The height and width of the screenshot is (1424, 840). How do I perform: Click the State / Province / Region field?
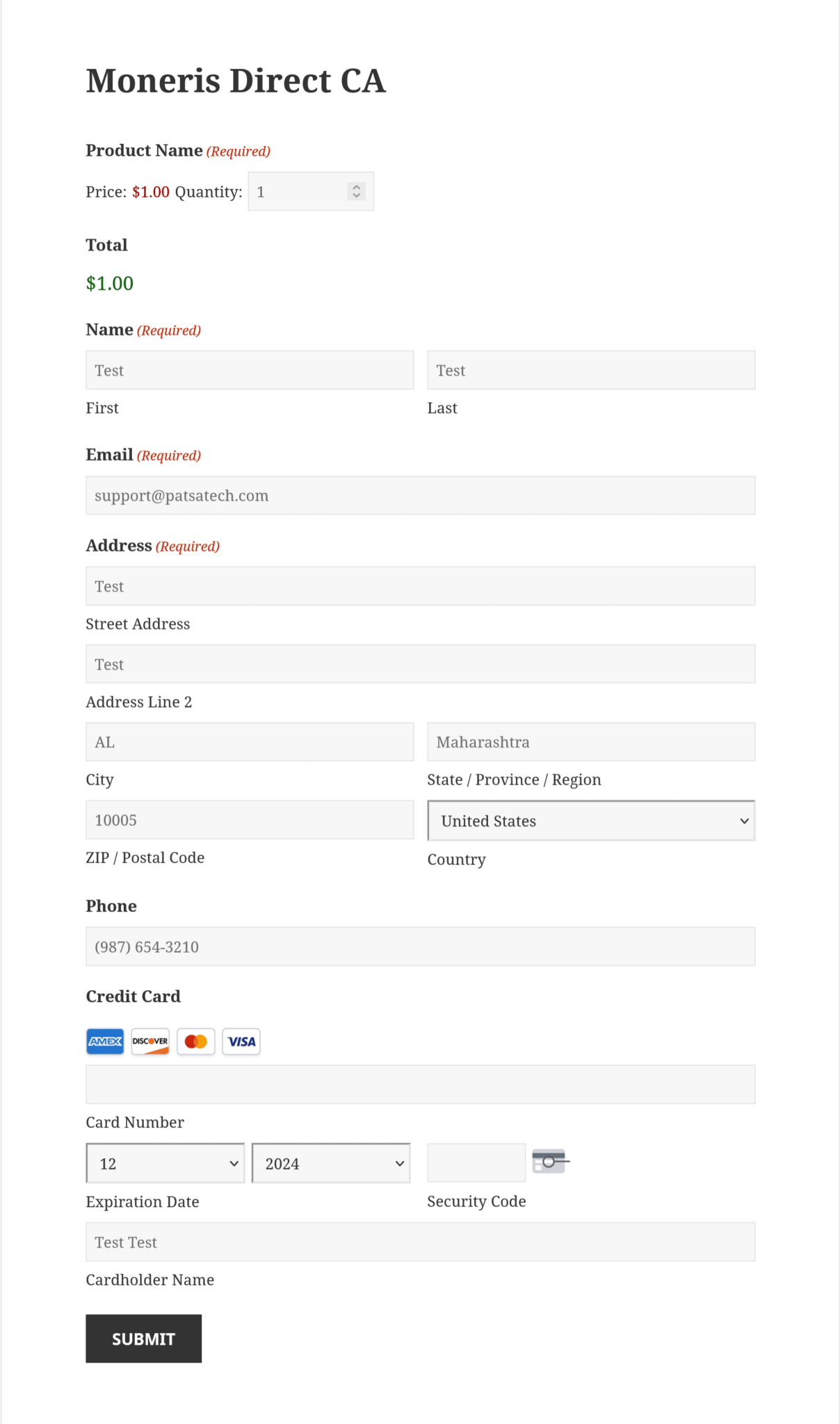(590, 741)
